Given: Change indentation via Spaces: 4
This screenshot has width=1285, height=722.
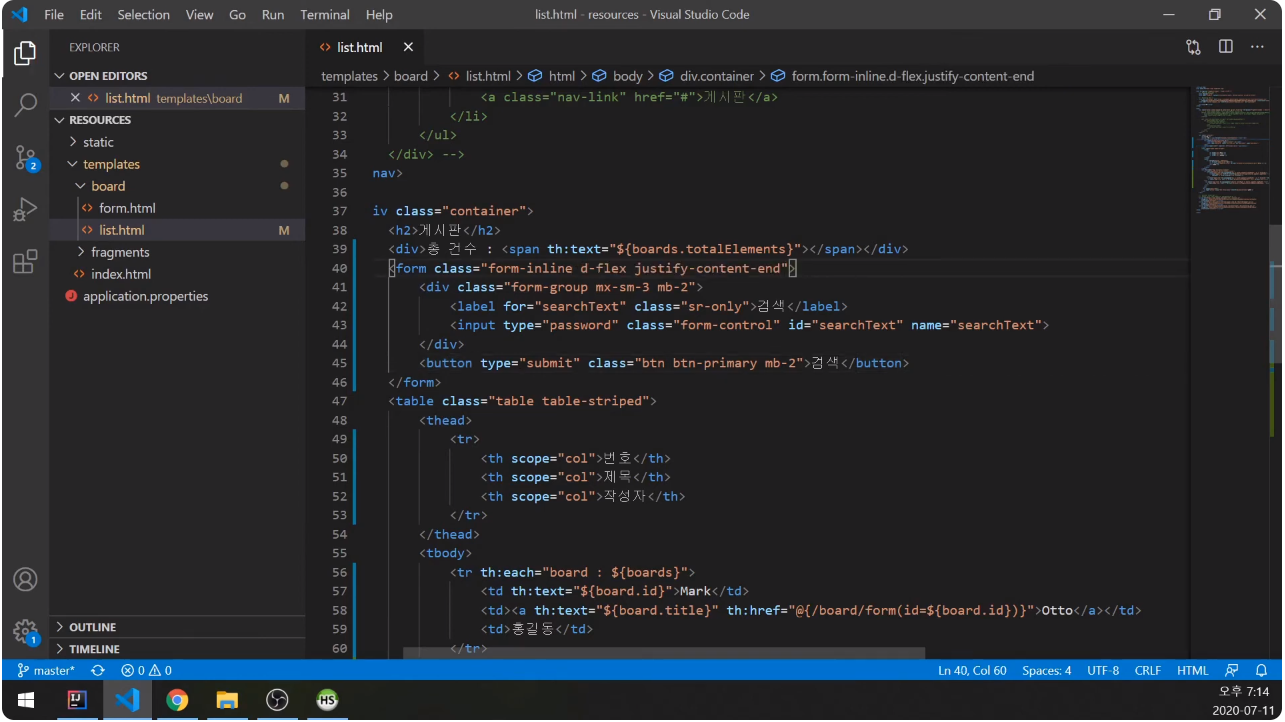Looking at the screenshot, I should (x=1046, y=670).
